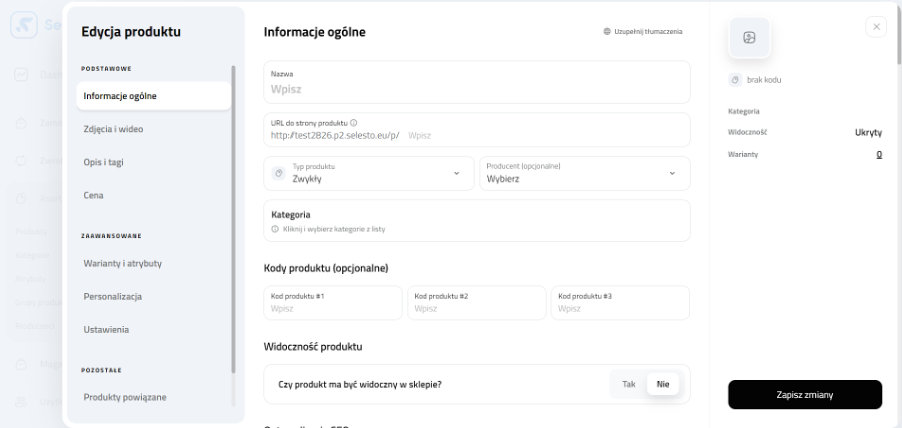Open the Opis i tagi section
The width and height of the screenshot is (902, 428).
click(104, 162)
